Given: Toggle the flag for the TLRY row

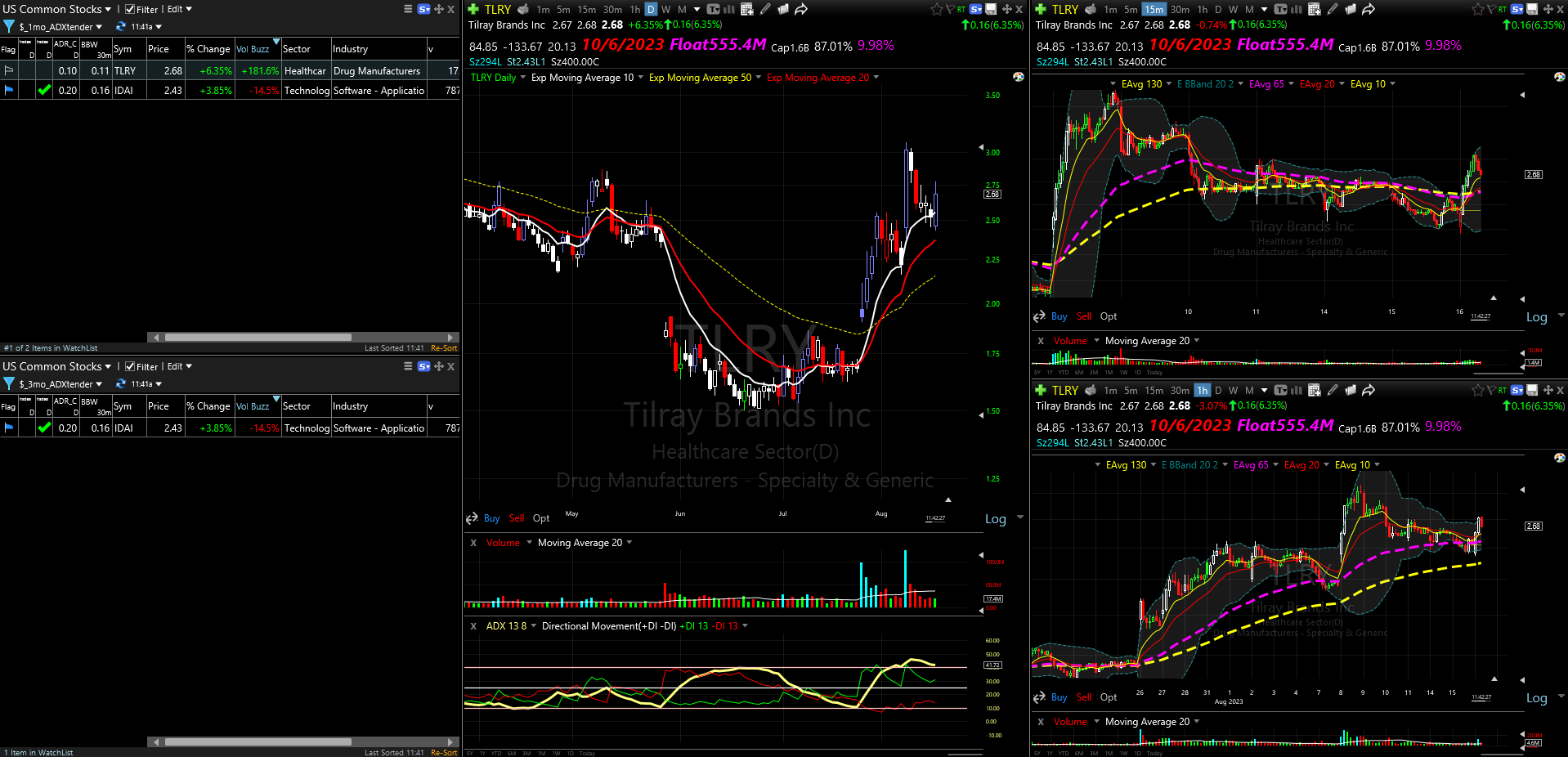Looking at the screenshot, I should pyautogui.click(x=9, y=70).
